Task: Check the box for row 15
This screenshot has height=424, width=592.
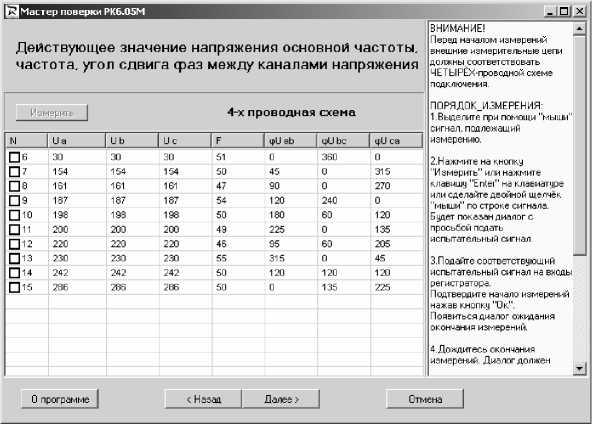Action: click(14, 287)
